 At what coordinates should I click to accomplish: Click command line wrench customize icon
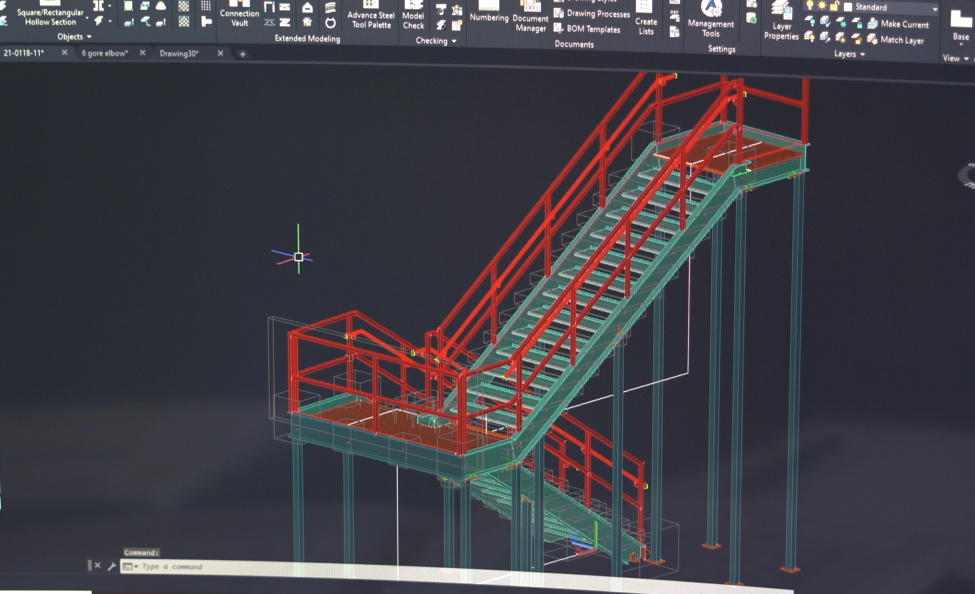click(111, 566)
